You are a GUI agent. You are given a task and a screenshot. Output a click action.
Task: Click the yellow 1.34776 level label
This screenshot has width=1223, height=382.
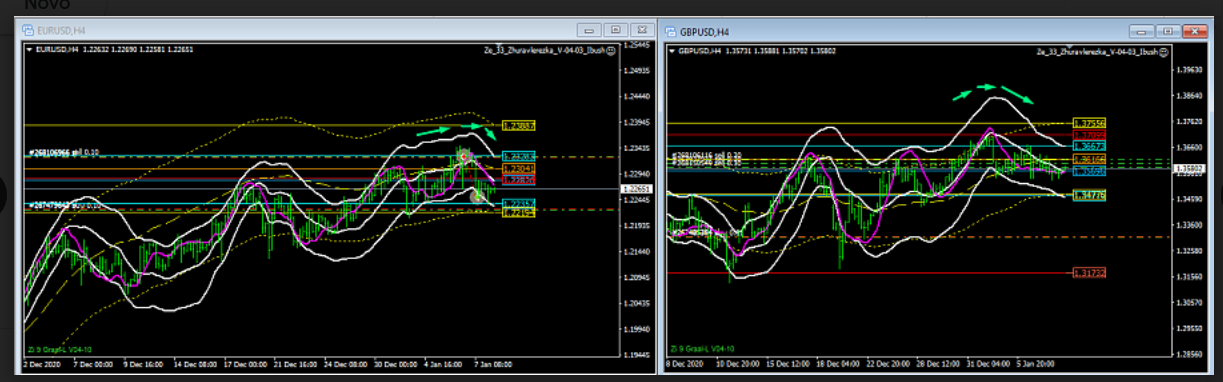click(1089, 196)
